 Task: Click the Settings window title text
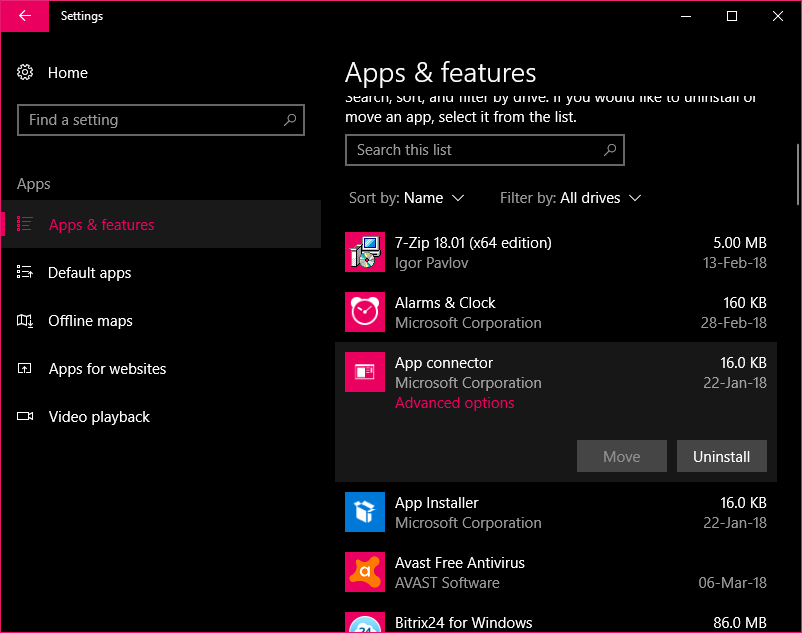pyautogui.click(x=82, y=16)
